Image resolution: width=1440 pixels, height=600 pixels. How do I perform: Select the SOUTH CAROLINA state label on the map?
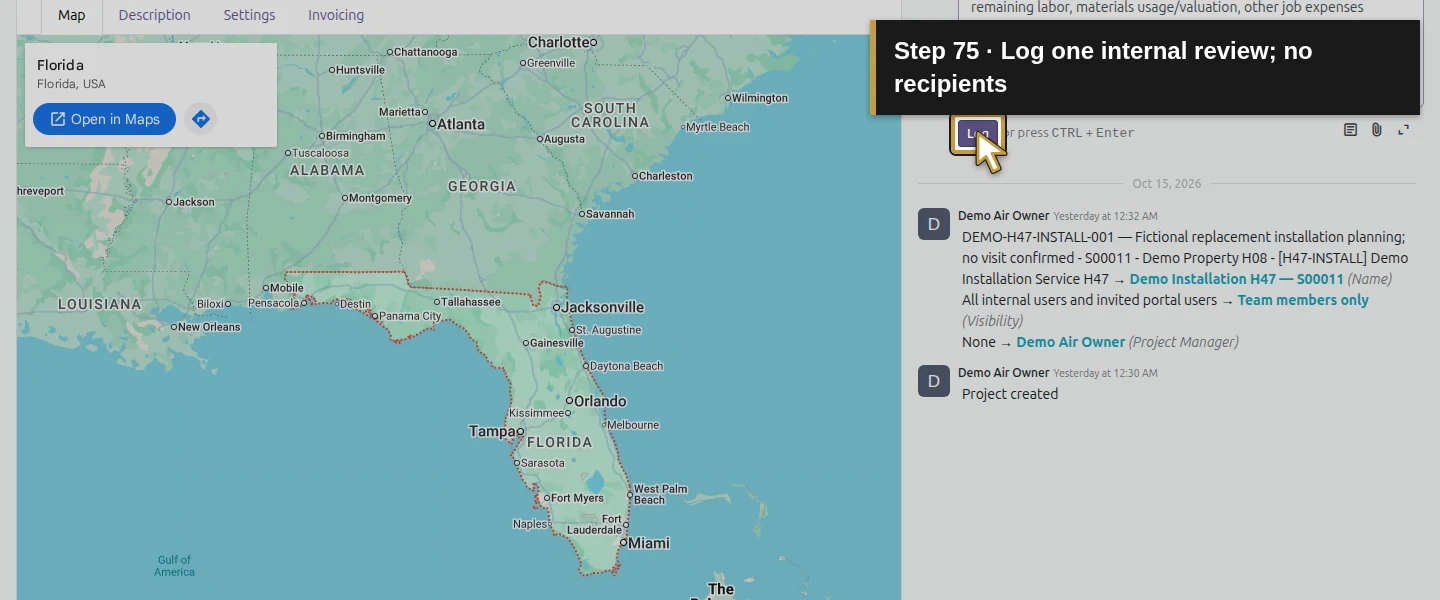click(x=610, y=115)
